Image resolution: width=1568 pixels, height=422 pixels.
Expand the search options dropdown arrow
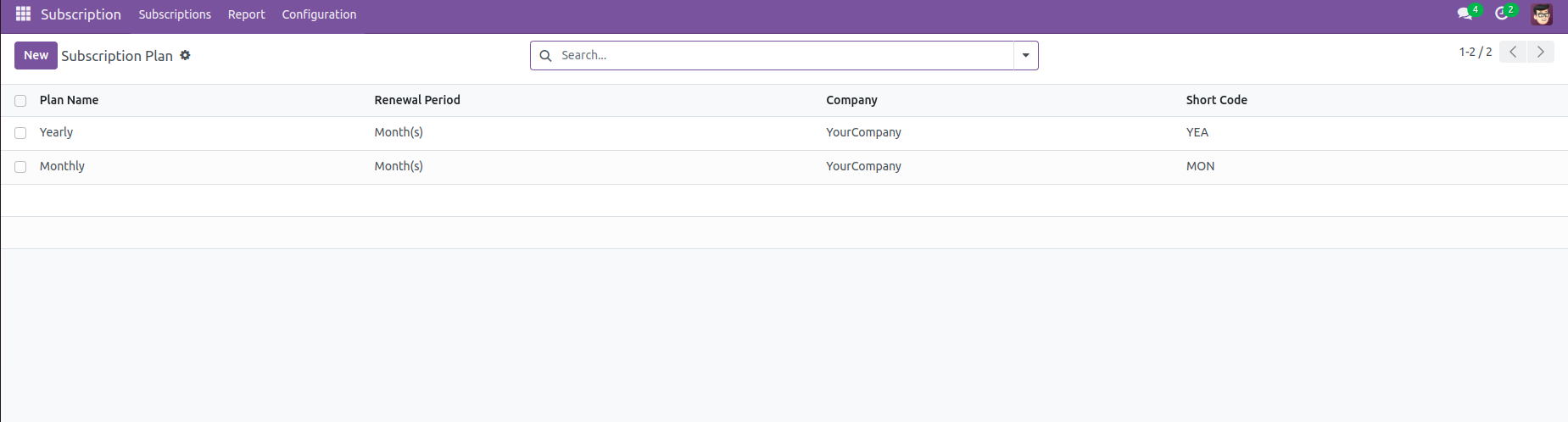[1025, 56]
